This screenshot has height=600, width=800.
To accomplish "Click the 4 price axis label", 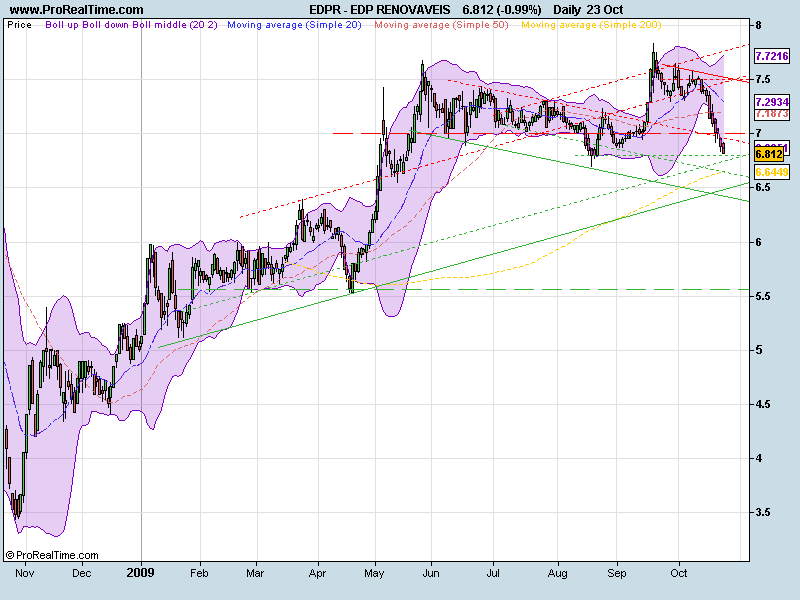I will click(759, 458).
